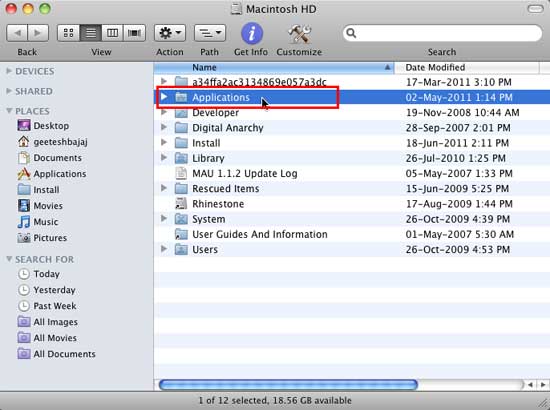550x410 pixels.
Task: Click the Macintosh HD title drive icon
Action: coord(236,9)
